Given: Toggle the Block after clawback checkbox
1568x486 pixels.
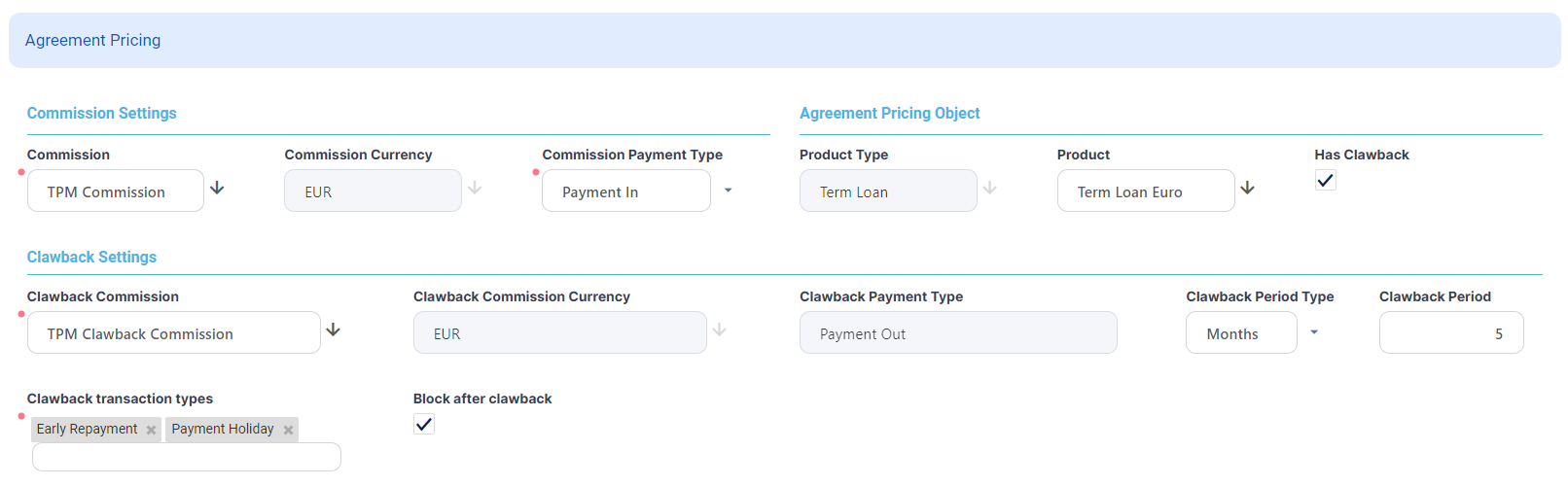Looking at the screenshot, I should 424,424.
